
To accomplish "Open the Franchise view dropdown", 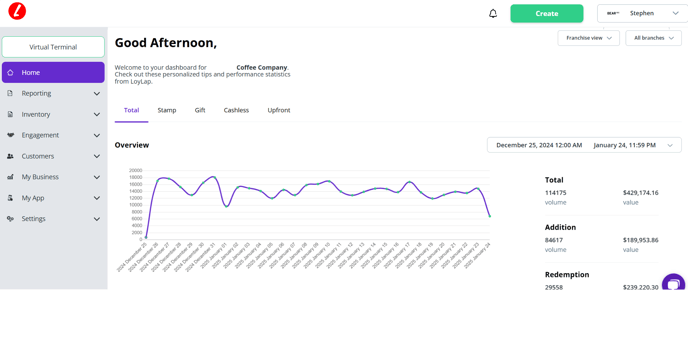I will [588, 38].
